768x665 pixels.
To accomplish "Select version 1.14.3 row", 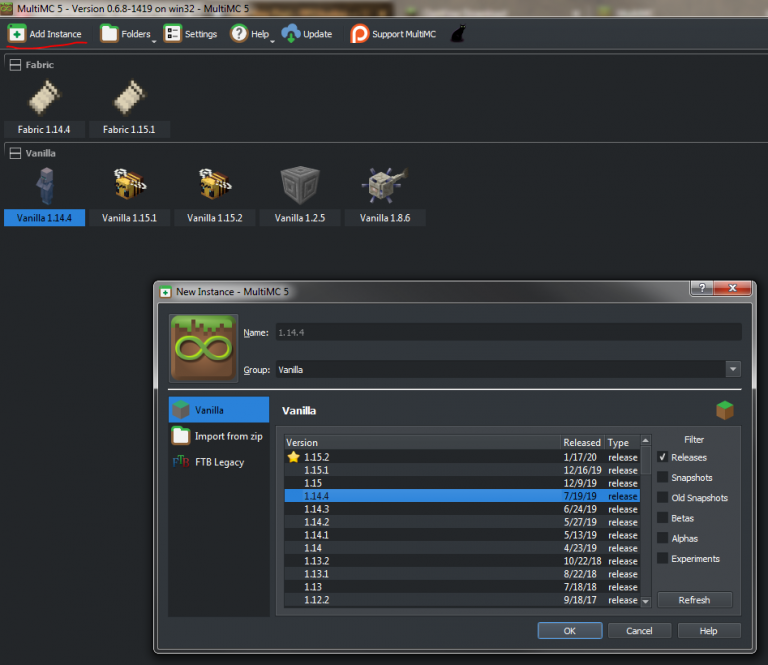I will tap(462, 509).
